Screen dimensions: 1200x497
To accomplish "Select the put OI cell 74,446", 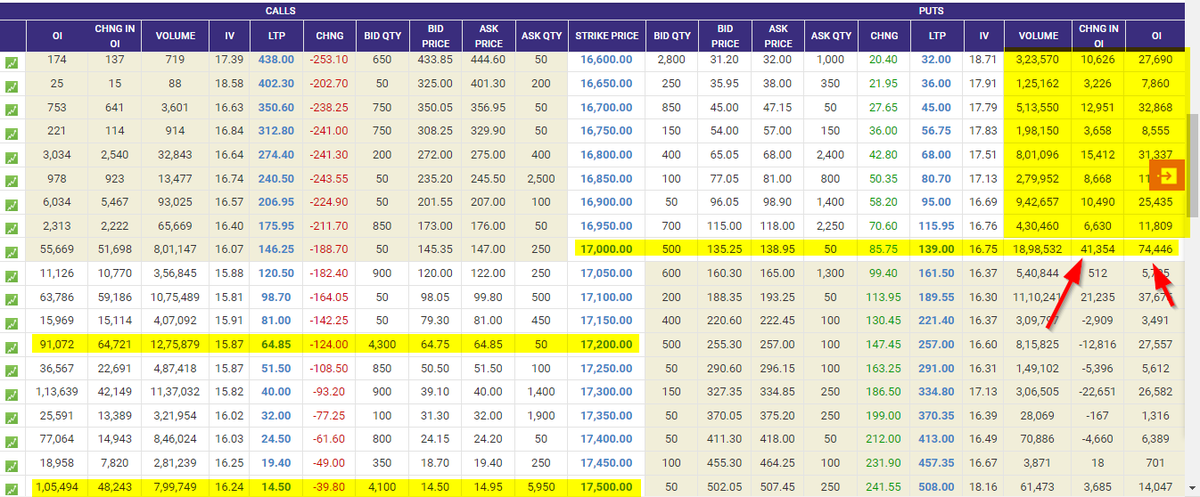I will pos(1155,250).
